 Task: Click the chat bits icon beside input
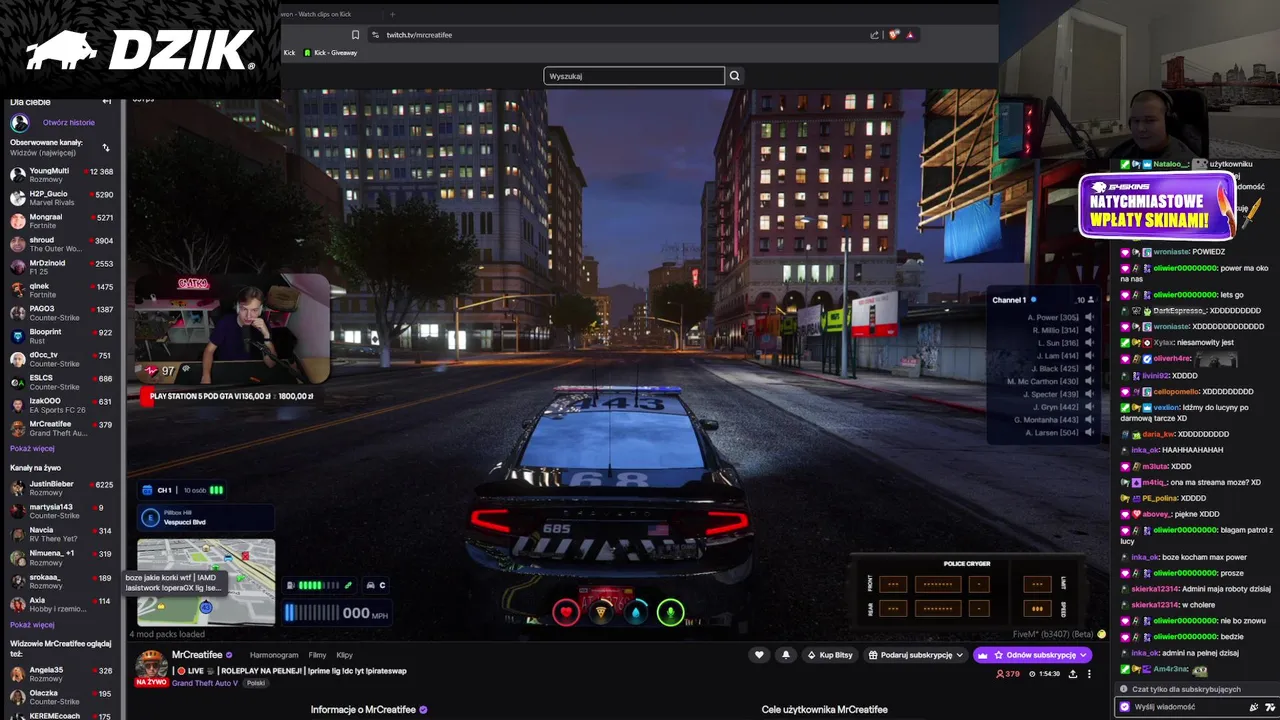(1254, 707)
